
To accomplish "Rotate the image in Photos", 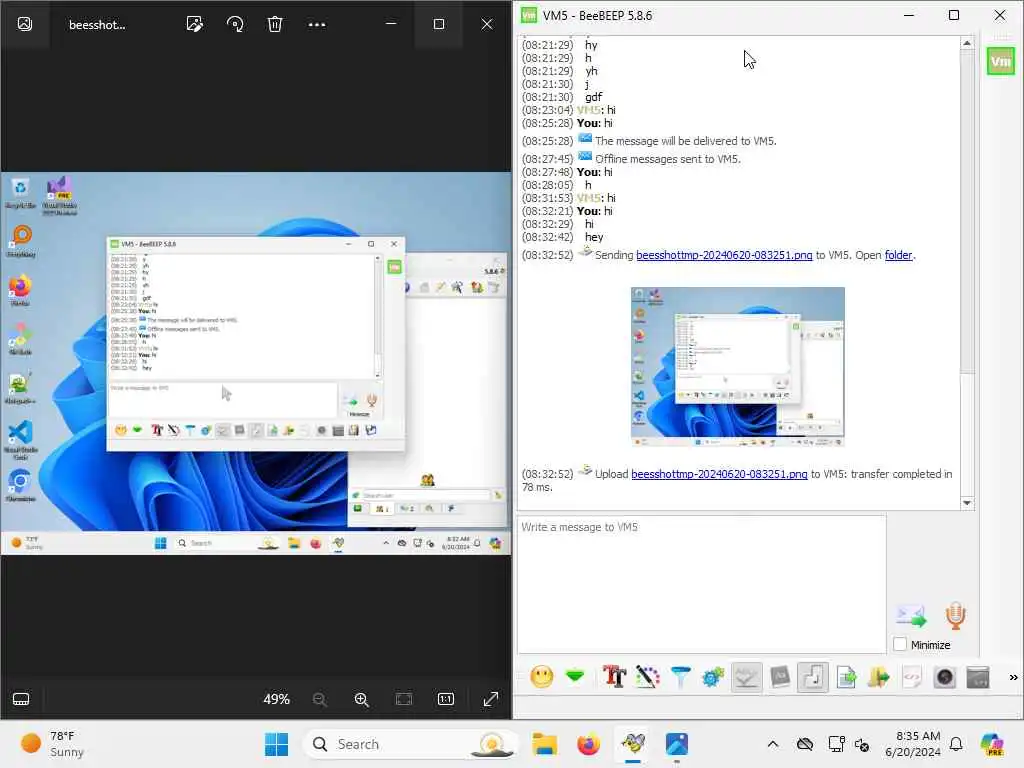I will [235, 24].
